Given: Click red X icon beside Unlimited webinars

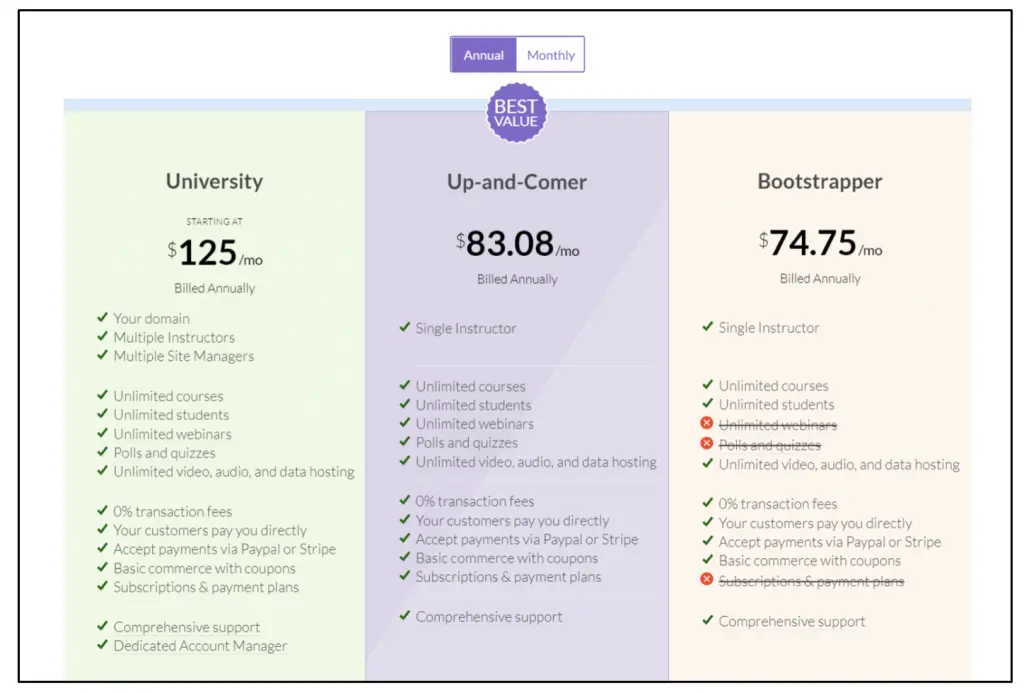Looking at the screenshot, I should [x=707, y=424].
